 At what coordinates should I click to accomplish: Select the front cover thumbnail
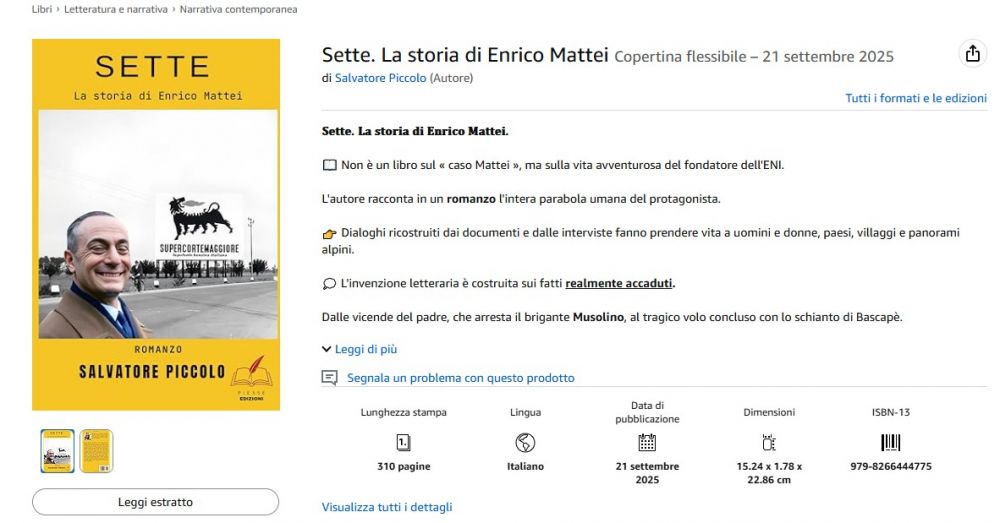pyautogui.click(x=57, y=451)
